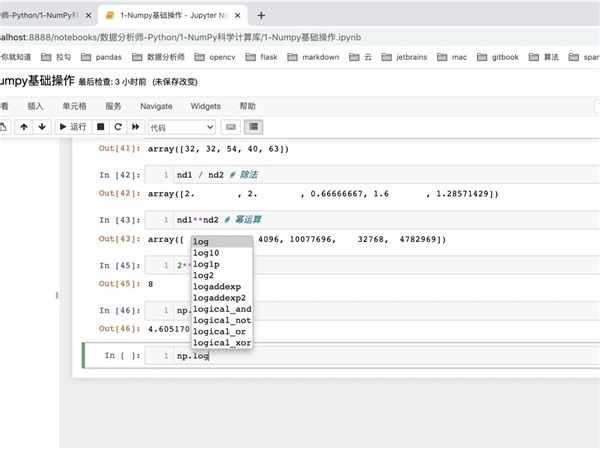The width and height of the screenshot is (600, 450).
Task: Move selected cell up with arrow icon
Action: (x=24, y=127)
